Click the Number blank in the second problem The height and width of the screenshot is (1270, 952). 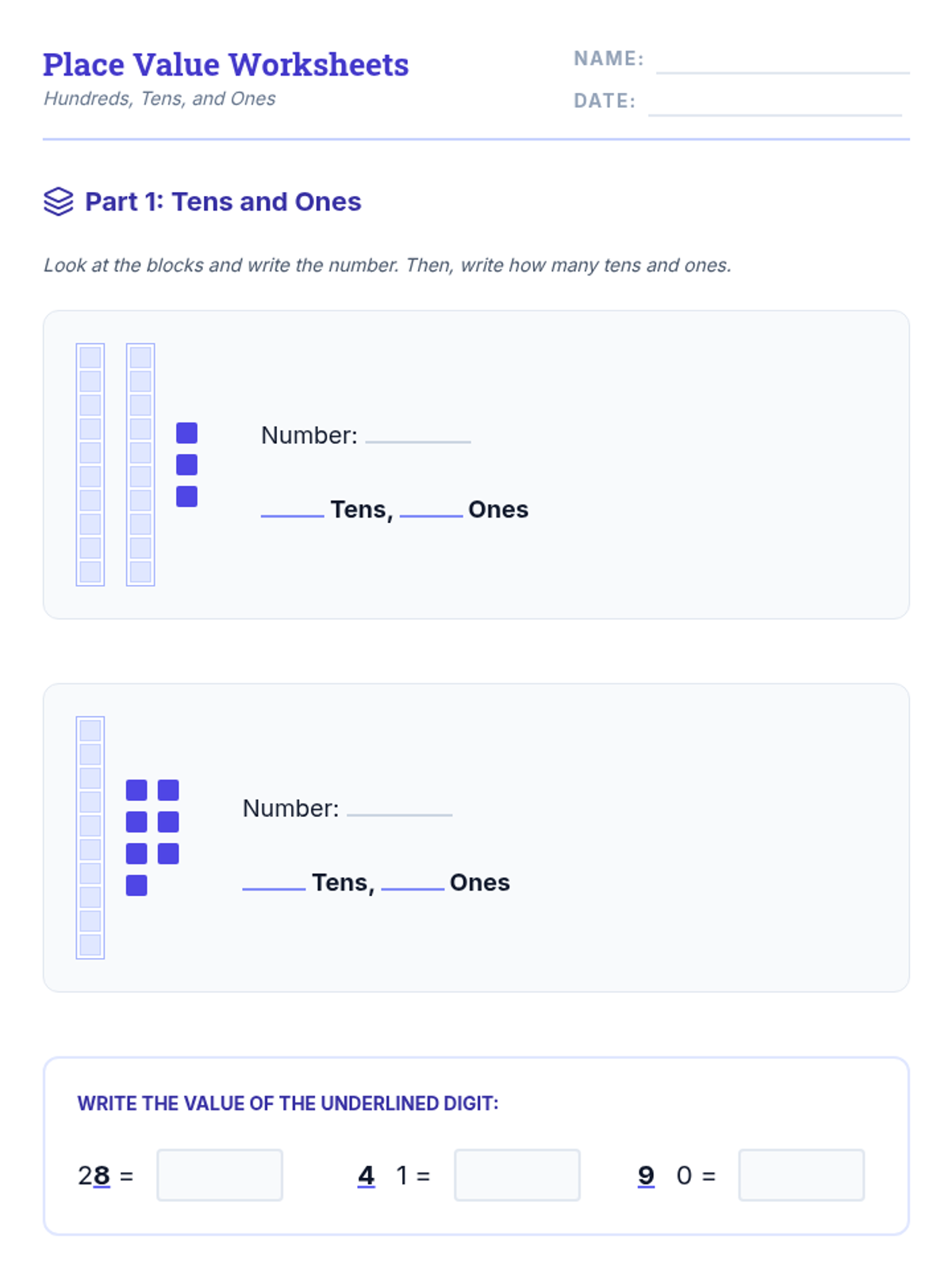[399, 807]
